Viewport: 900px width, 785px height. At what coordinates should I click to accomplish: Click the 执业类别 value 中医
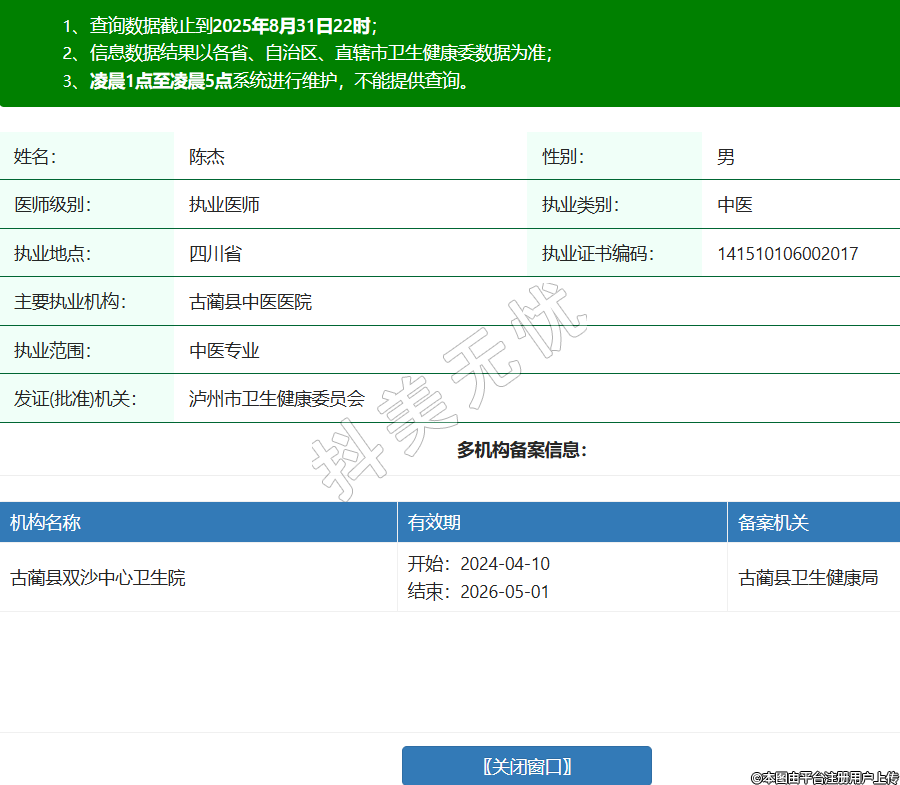point(735,205)
